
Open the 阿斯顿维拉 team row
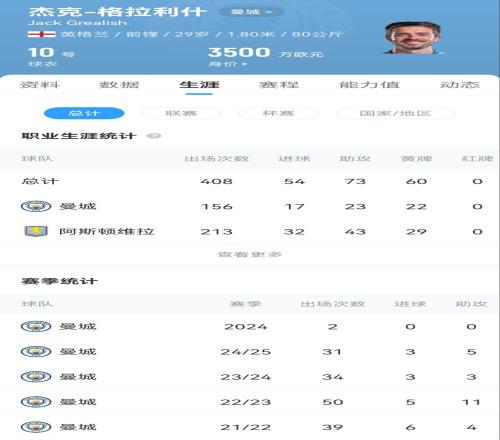[250, 231]
